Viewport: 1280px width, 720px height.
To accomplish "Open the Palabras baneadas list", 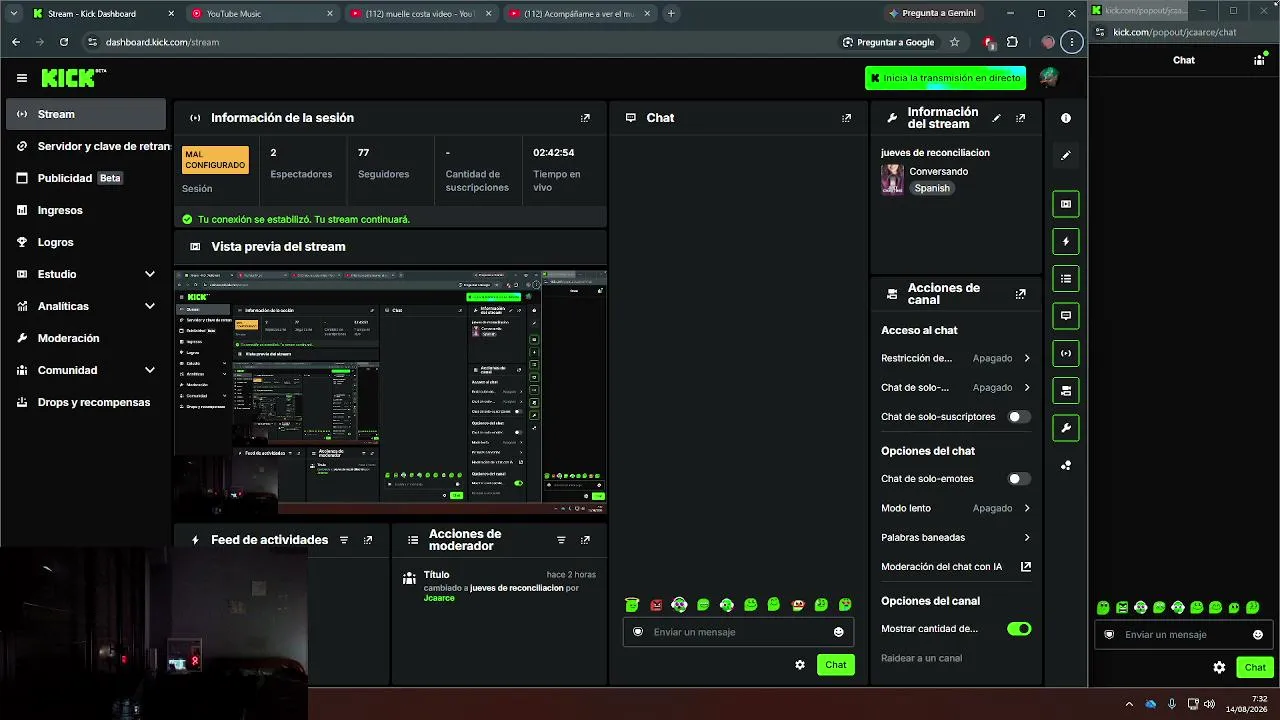I will click(x=955, y=538).
